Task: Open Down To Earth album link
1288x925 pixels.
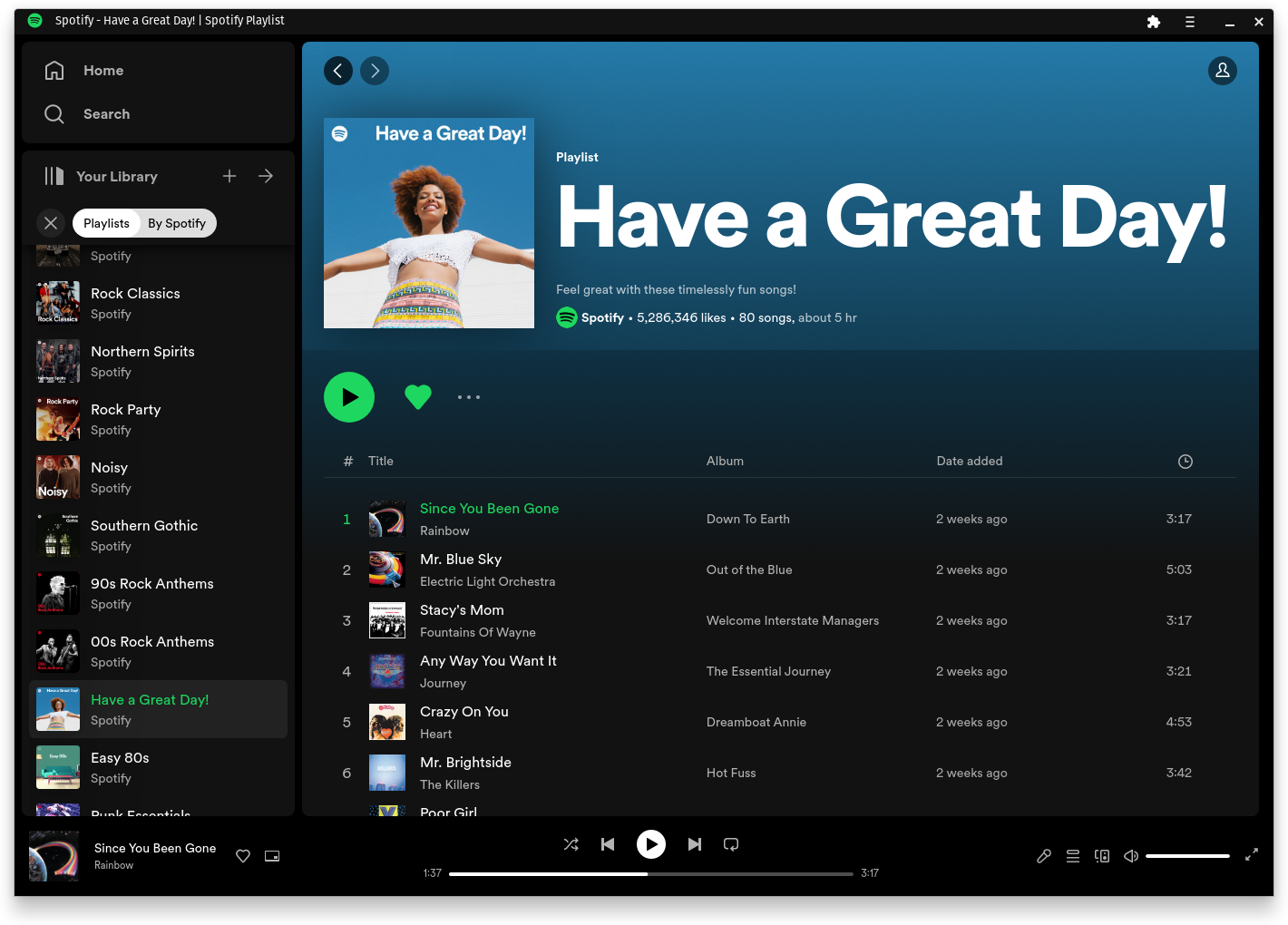Action: (748, 520)
